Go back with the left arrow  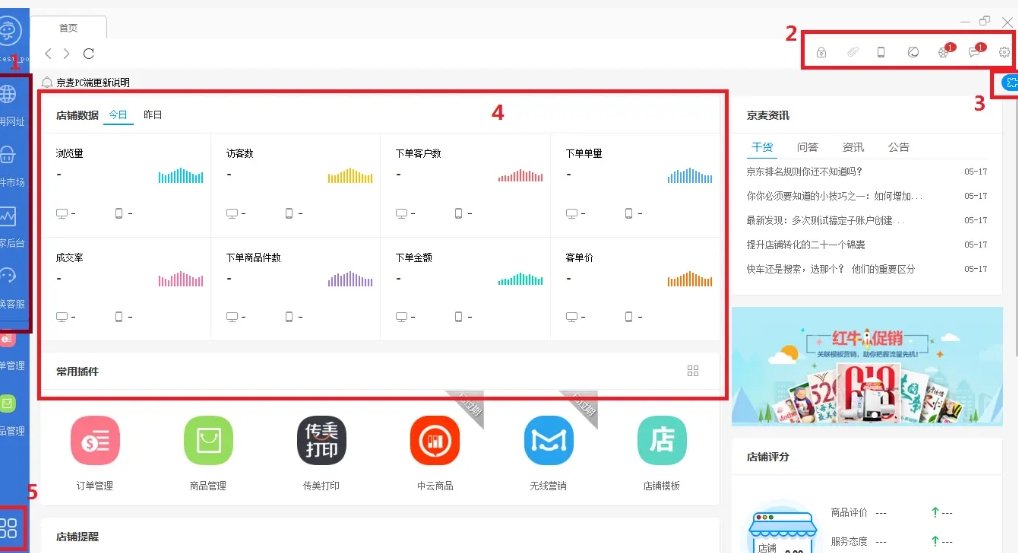tap(48, 53)
